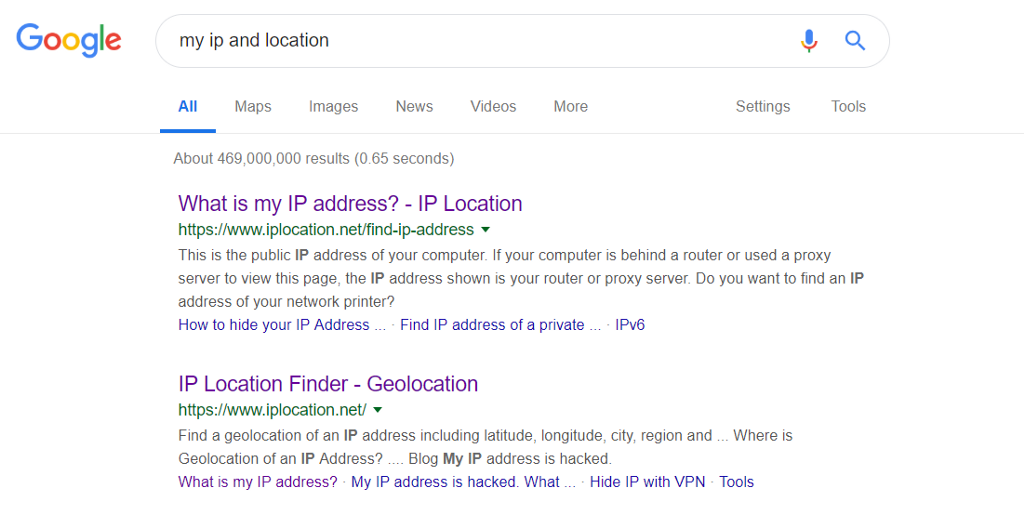Open the search Tools menu

[848, 107]
